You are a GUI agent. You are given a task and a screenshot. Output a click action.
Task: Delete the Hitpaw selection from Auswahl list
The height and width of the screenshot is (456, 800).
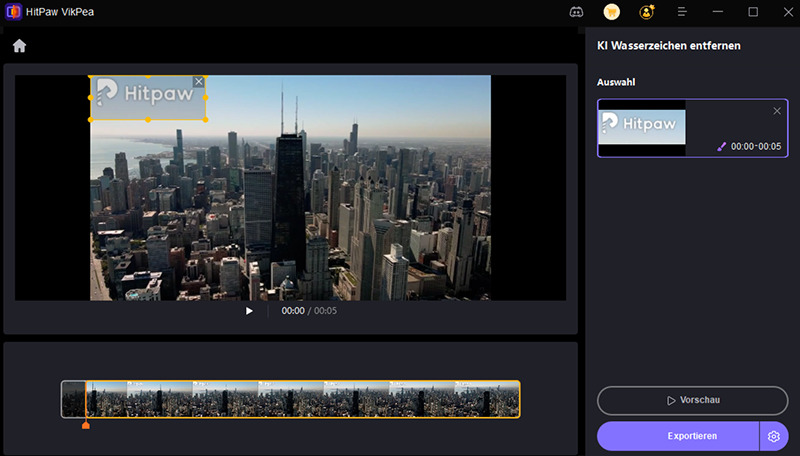(x=777, y=111)
